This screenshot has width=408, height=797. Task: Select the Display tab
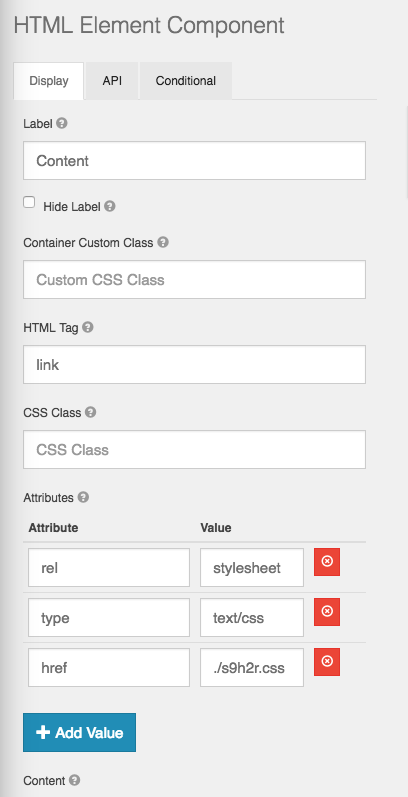(x=49, y=81)
